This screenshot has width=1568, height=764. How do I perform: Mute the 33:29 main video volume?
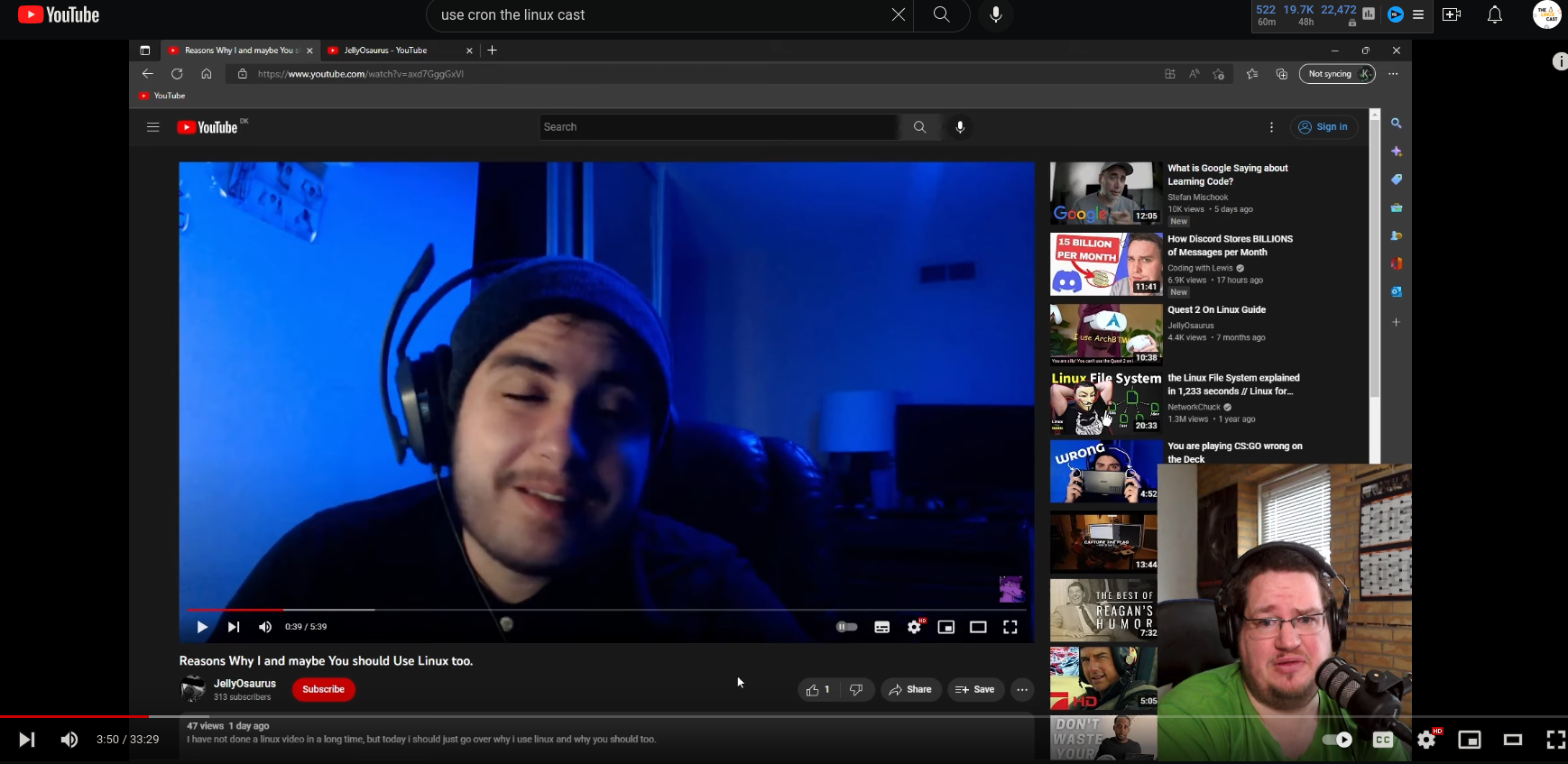(x=69, y=740)
